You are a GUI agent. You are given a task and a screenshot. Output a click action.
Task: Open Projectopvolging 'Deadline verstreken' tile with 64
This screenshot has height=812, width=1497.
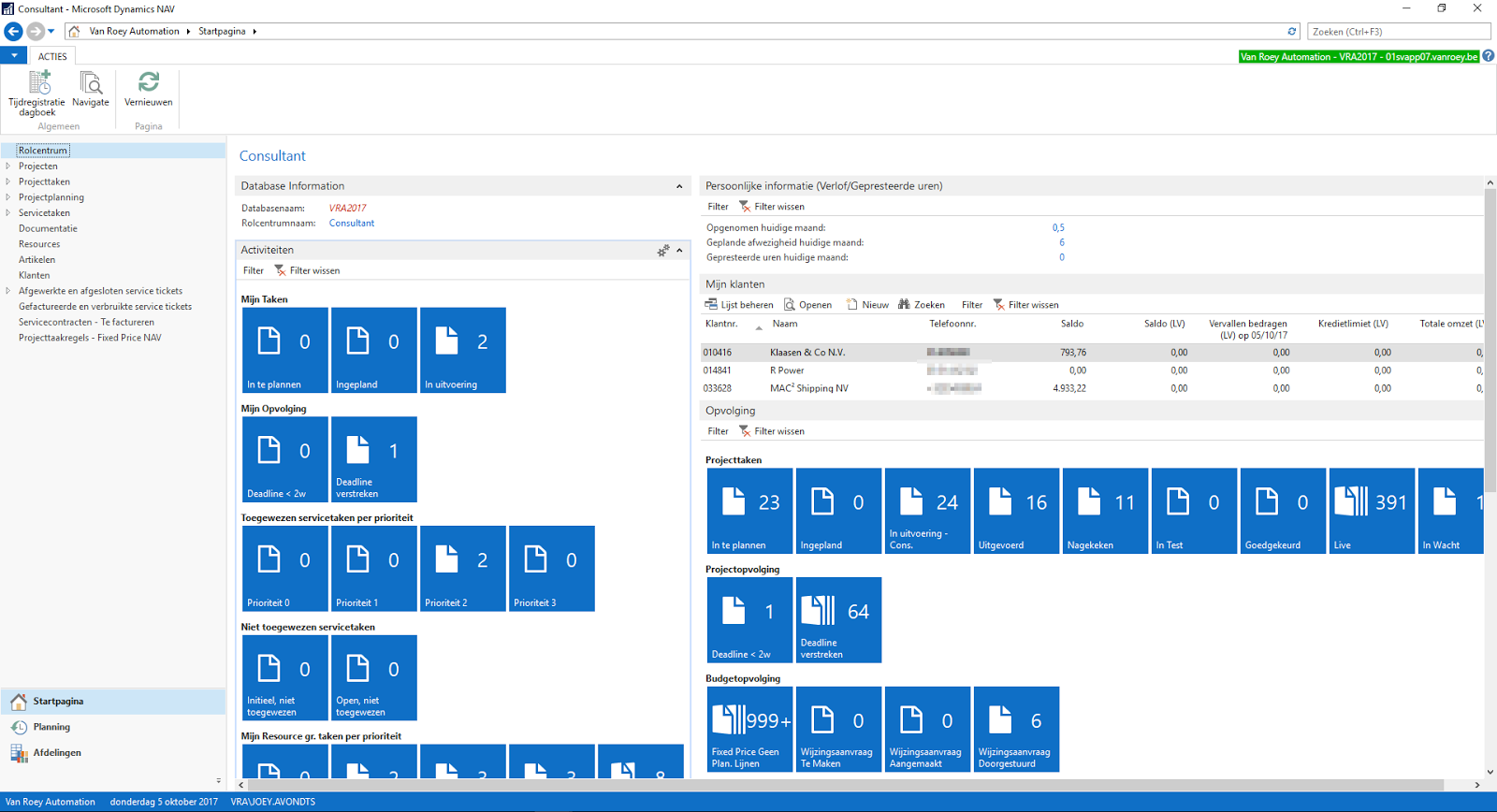click(x=839, y=620)
